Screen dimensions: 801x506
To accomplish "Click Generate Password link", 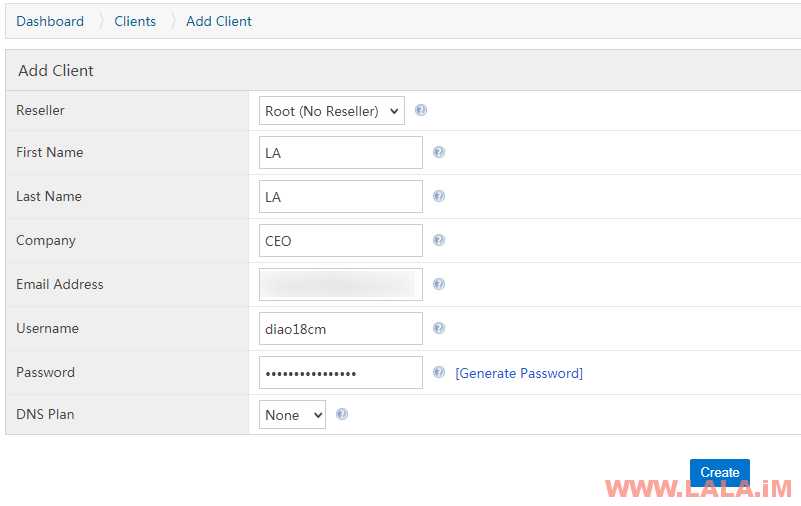I will pyautogui.click(x=519, y=373).
